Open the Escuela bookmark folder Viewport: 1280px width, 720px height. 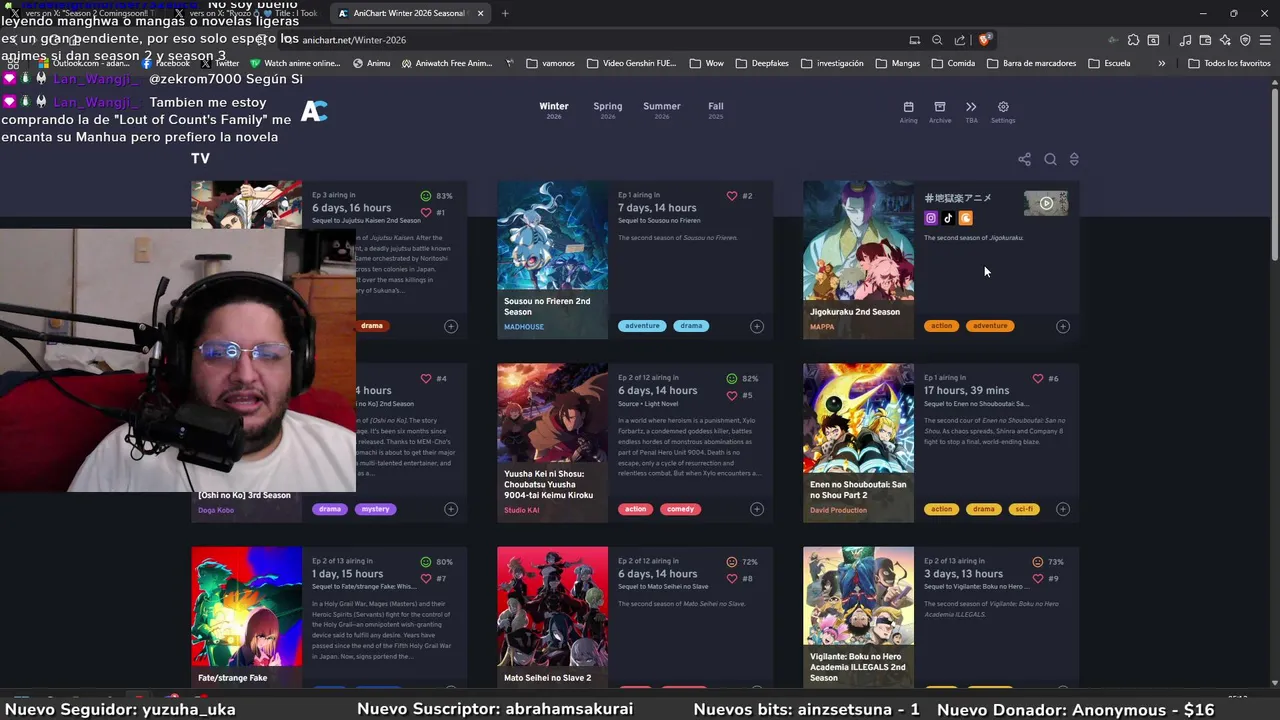point(1109,63)
